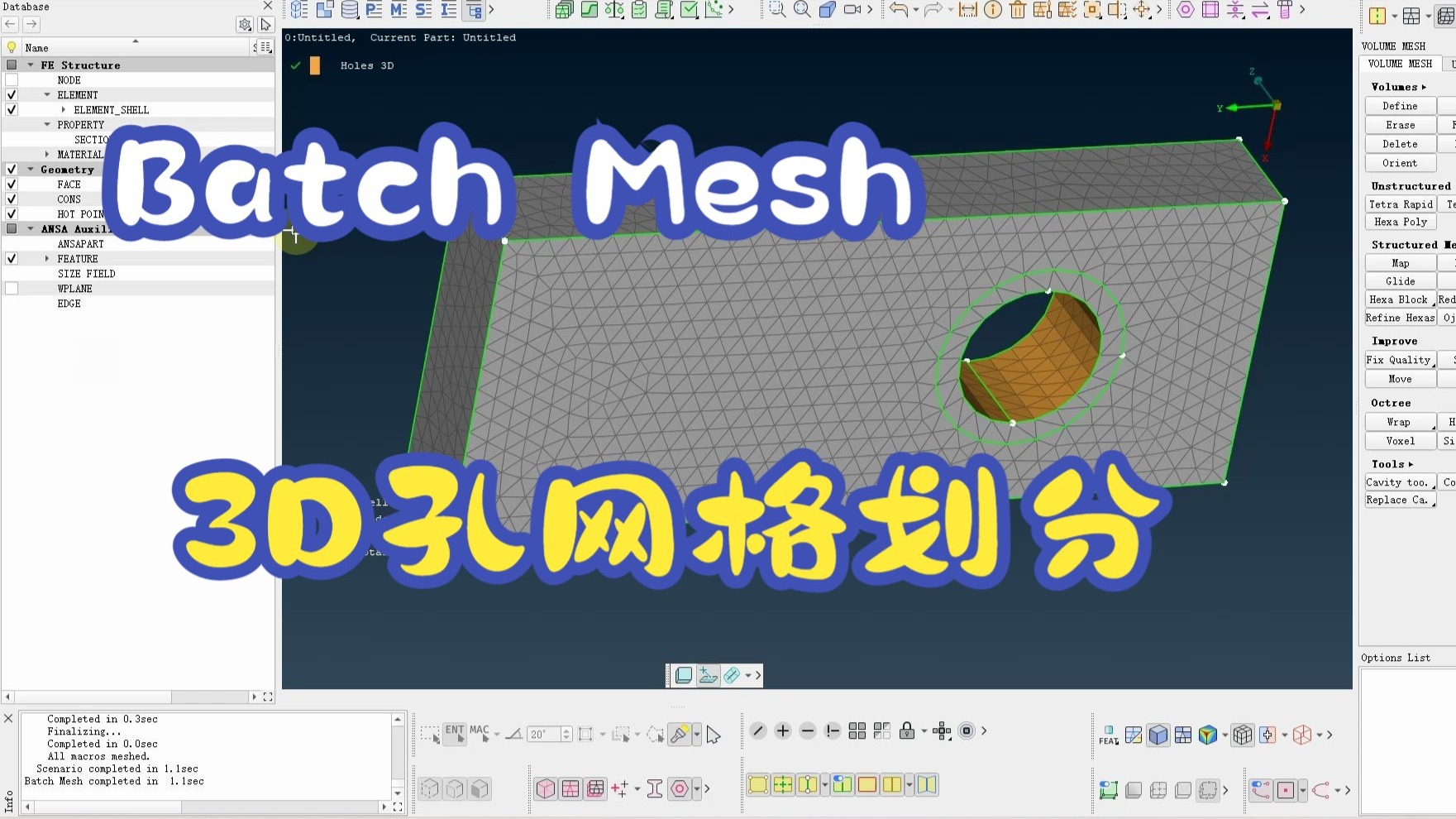Uncheck the FEATURE checkbox
1456x819 pixels.
[x=12, y=259]
